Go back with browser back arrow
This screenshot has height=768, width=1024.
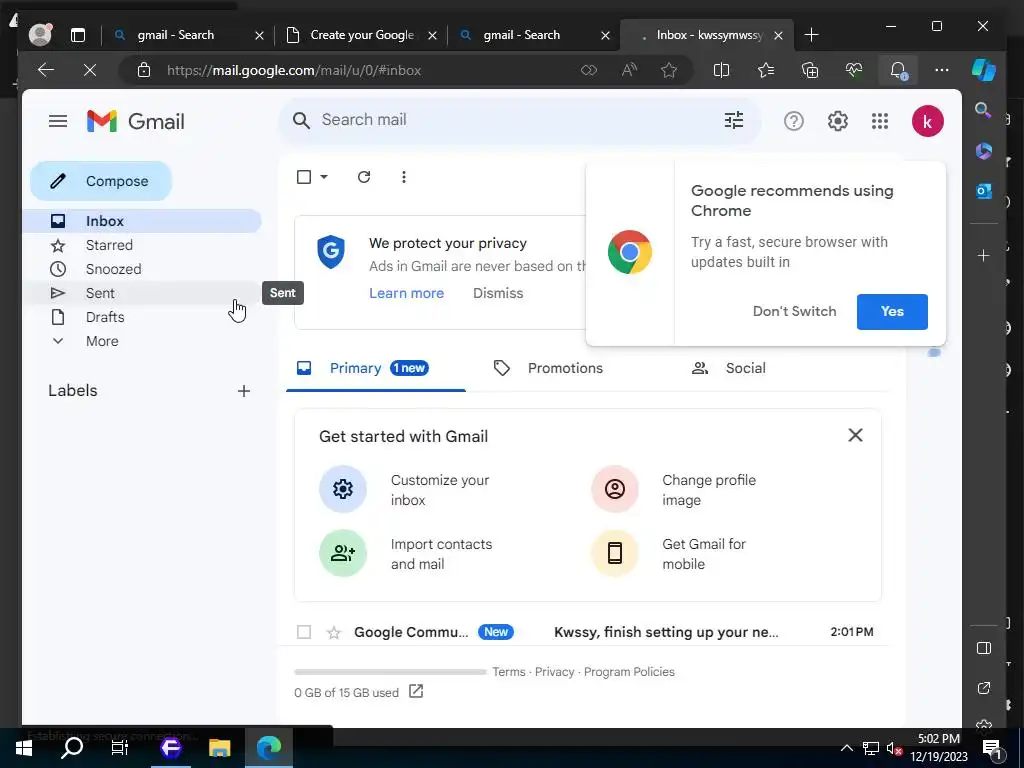point(46,70)
